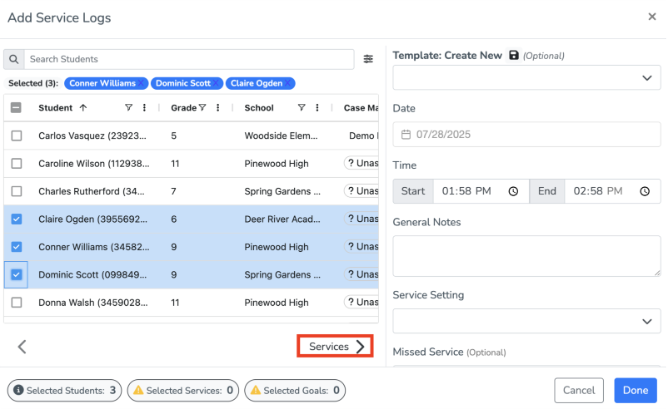Click the Date field showing 07/28/2025
Screen dimensions: 667x409
click(526, 134)
